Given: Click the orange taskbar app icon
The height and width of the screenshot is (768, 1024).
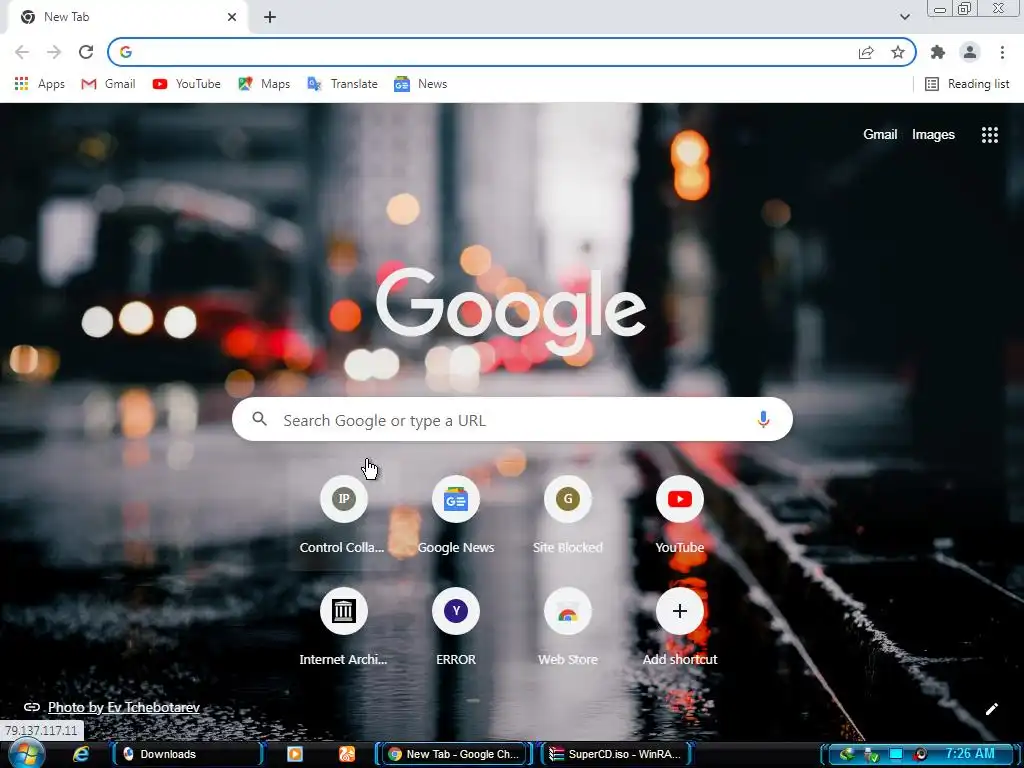Looking at the screenshot, I should click(347, 754).
